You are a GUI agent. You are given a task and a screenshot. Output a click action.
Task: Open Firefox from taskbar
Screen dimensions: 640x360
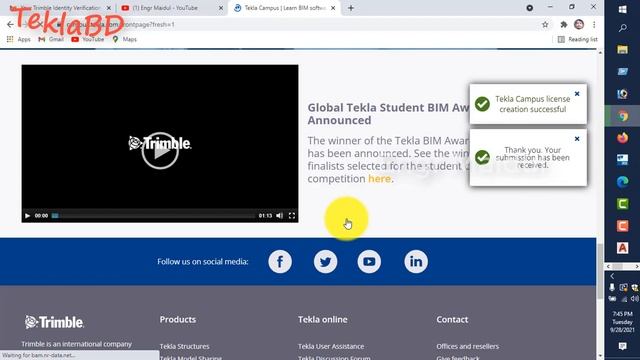point(622,138)
